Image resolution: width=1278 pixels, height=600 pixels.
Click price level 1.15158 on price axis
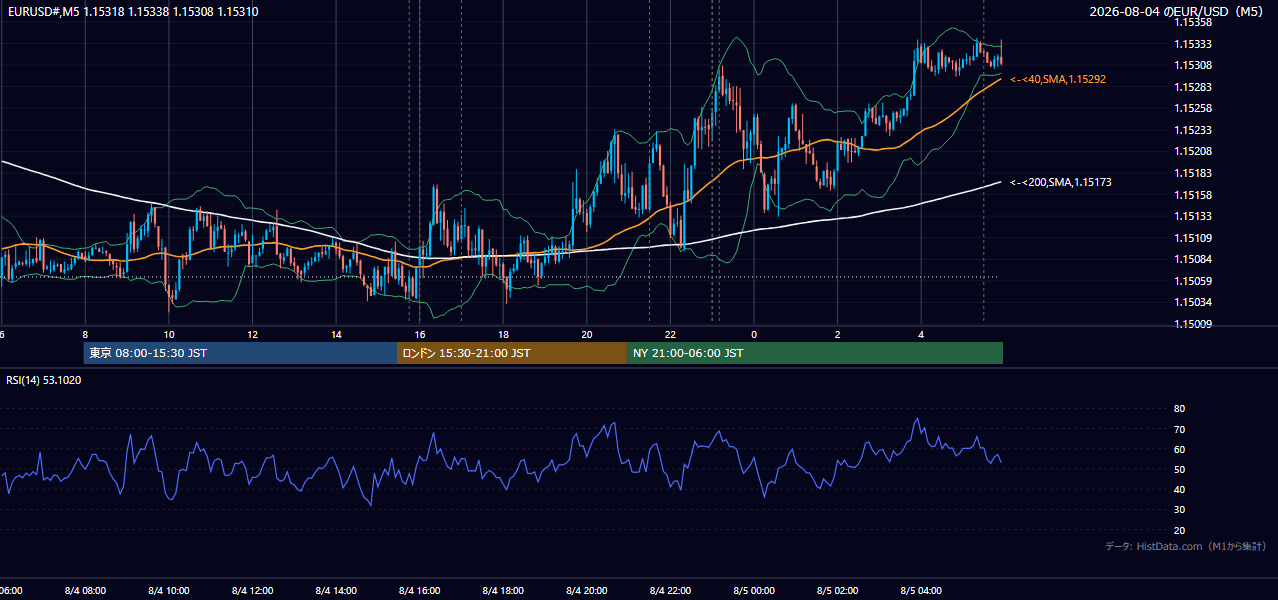coord(1192,195)
